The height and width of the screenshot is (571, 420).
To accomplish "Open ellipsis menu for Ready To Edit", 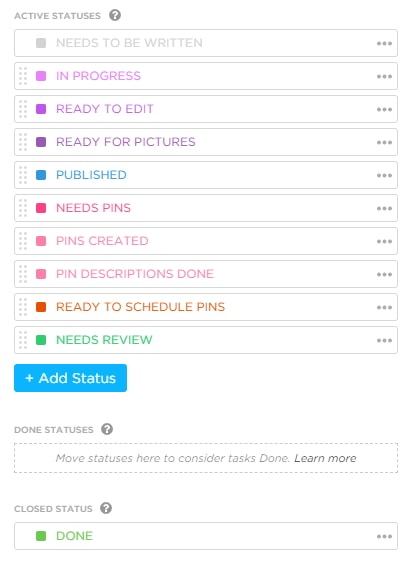I will [384, 109].
